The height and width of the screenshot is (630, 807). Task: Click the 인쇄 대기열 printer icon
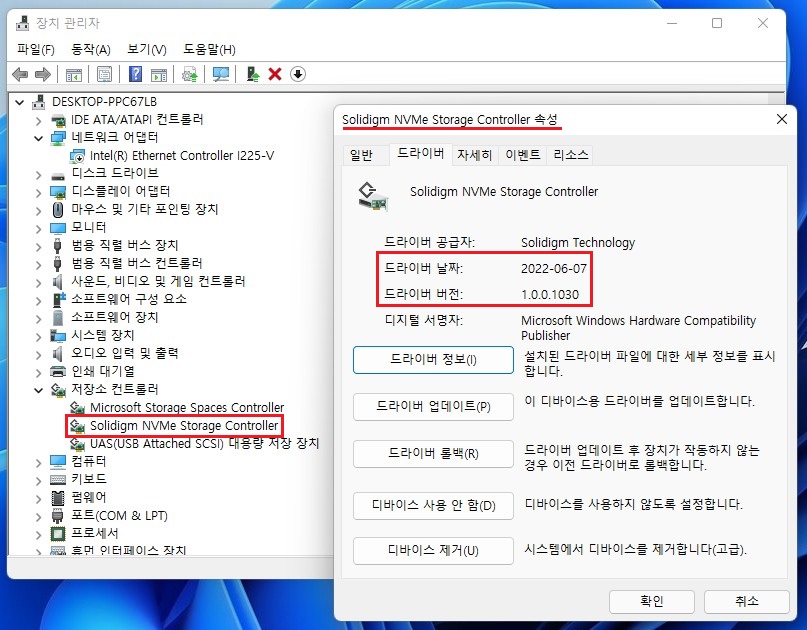coord(58,371)
